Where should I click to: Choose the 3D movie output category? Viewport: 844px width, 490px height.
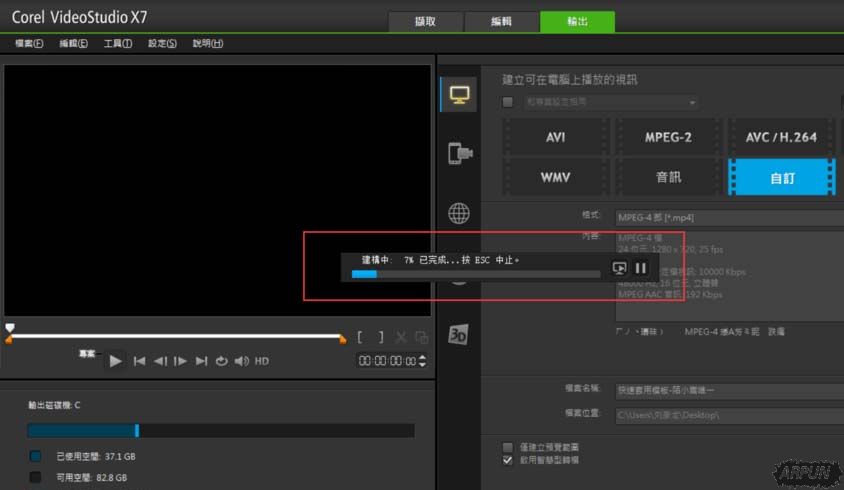(459, 334)
